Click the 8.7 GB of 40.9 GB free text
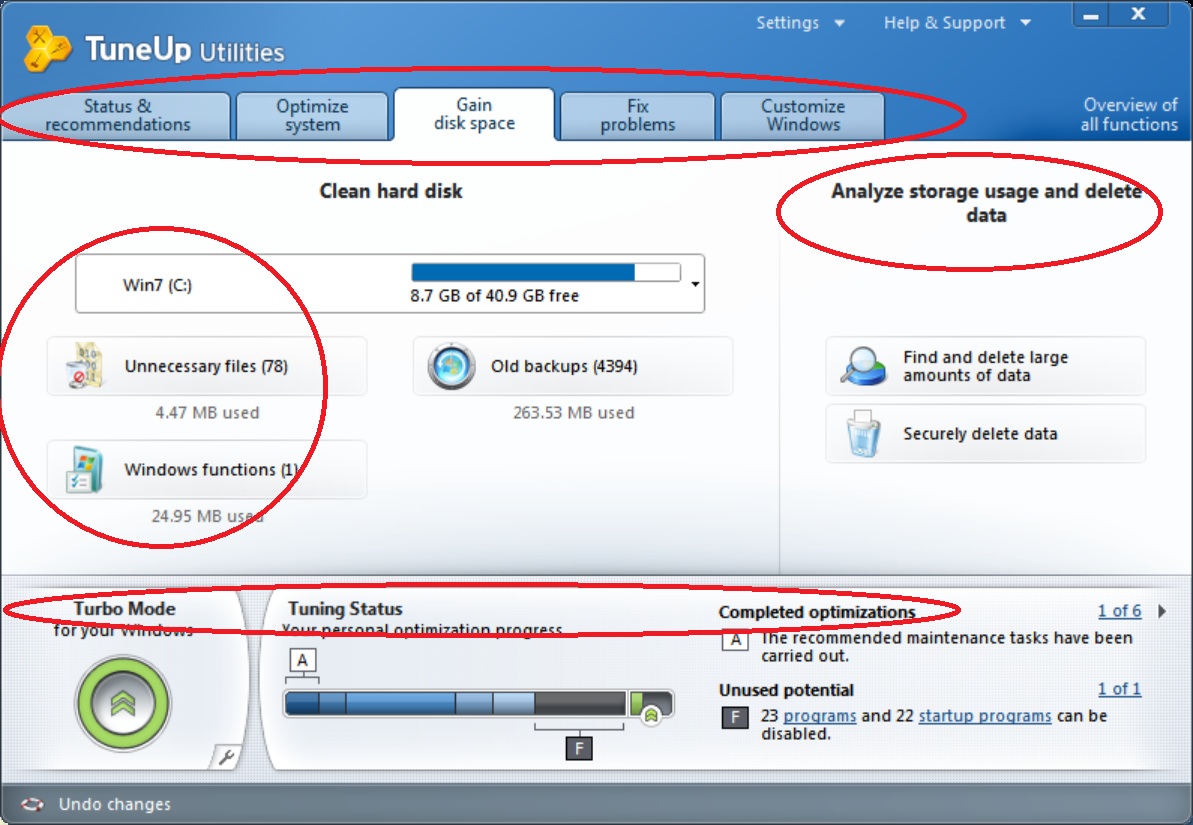 click(x=495, y=296)
